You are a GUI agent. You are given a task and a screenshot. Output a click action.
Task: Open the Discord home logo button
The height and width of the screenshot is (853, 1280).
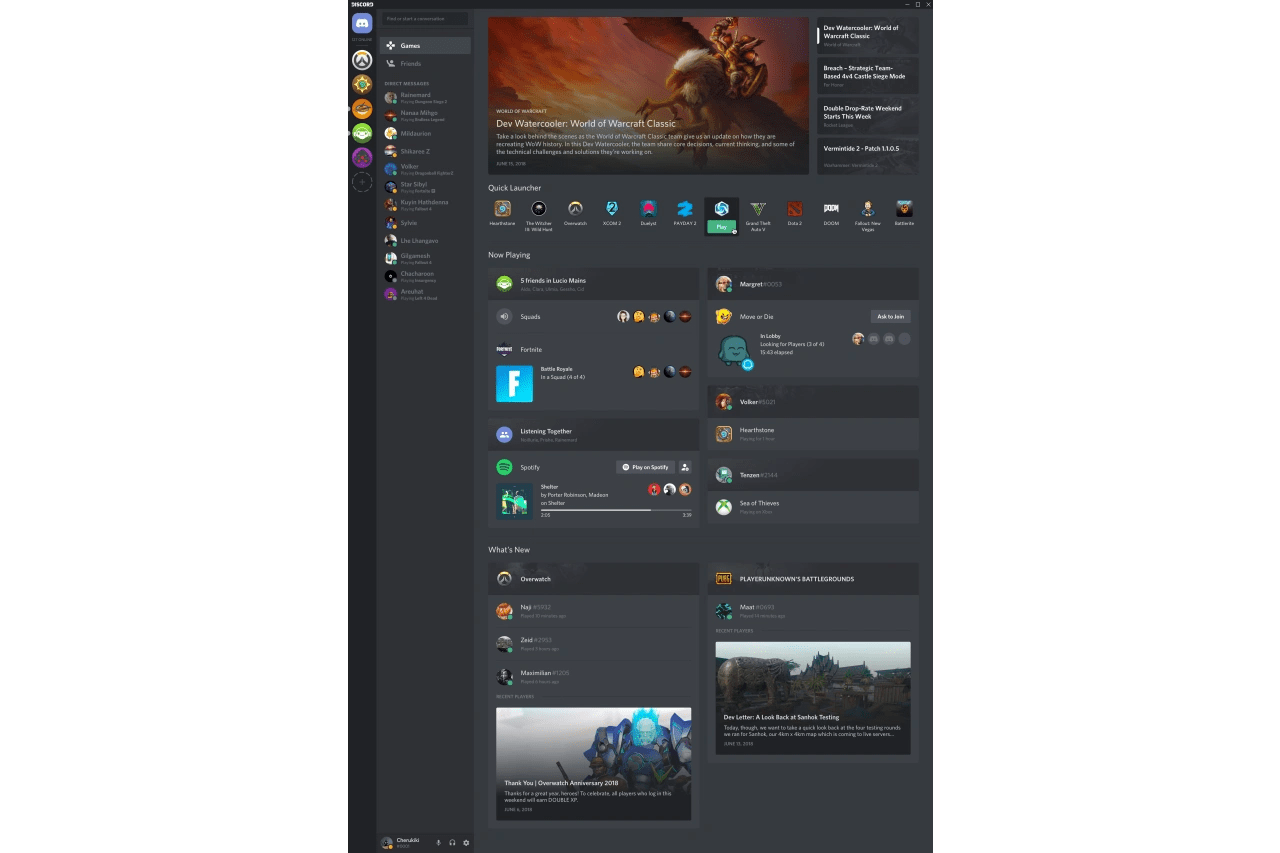pyautogui.click(x=362, y=23)
